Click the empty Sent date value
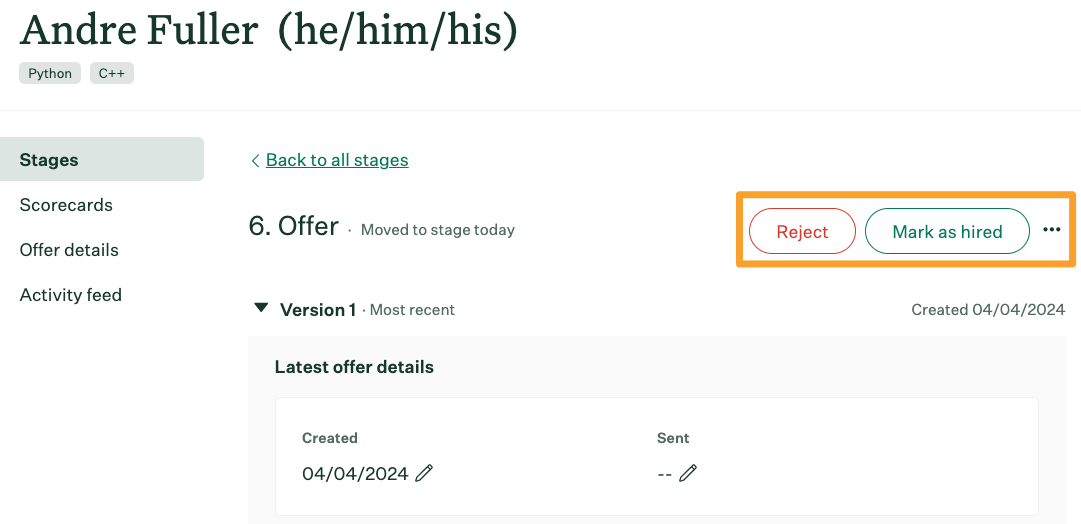1081x524 pixels. coord(665,474)
